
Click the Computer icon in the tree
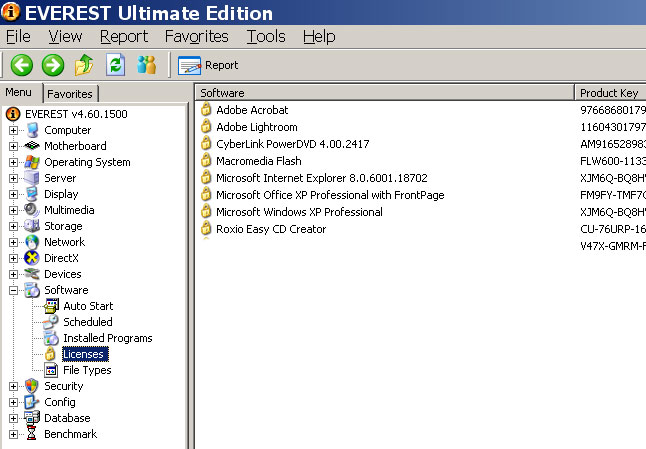click(32, 130)
